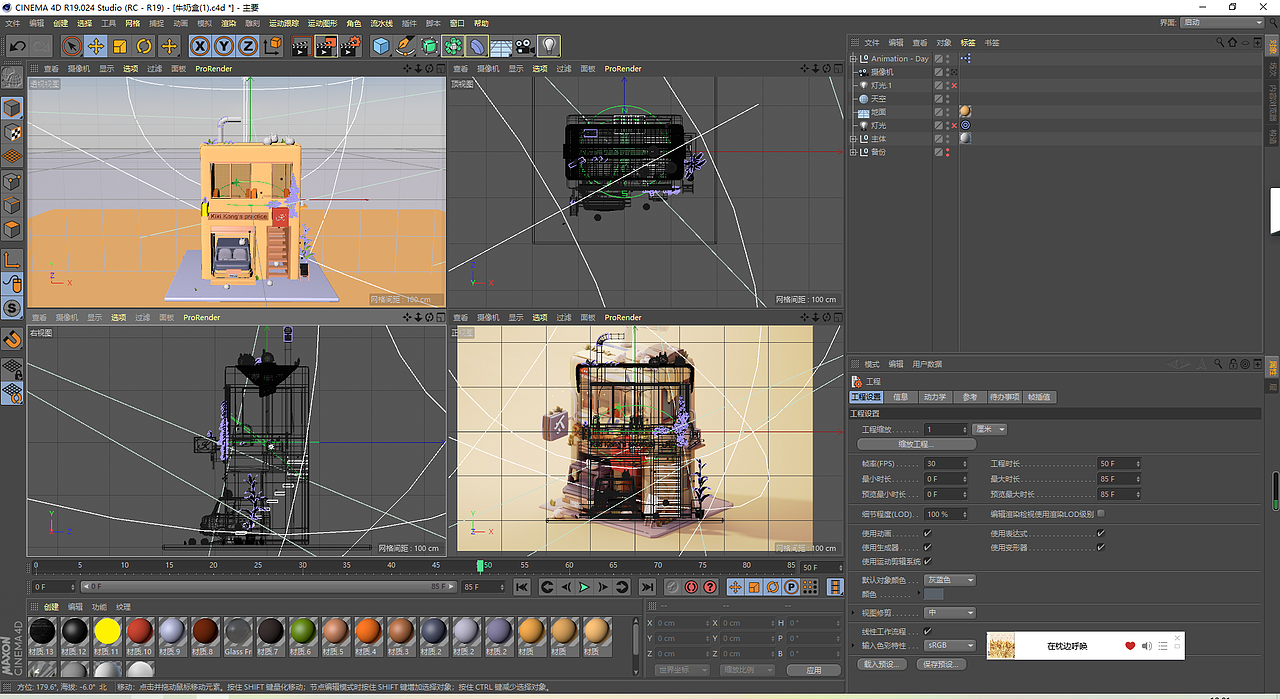Expand the 主体 object group
This screenshot has height=699, width=1280.
[x=853, y=139]
